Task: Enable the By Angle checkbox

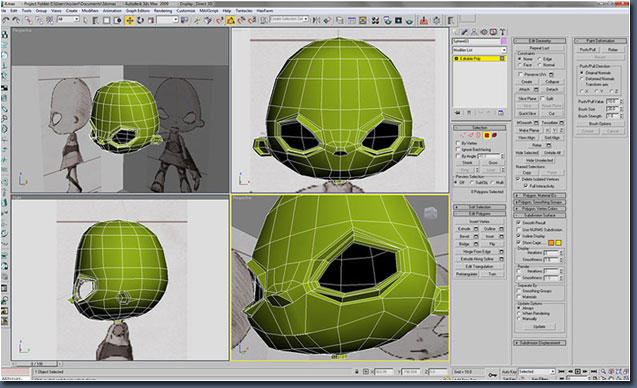Action: 458,156
